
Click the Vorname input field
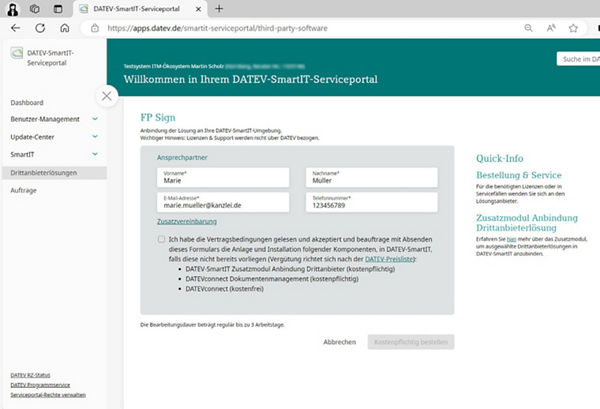tap(222, 181)
